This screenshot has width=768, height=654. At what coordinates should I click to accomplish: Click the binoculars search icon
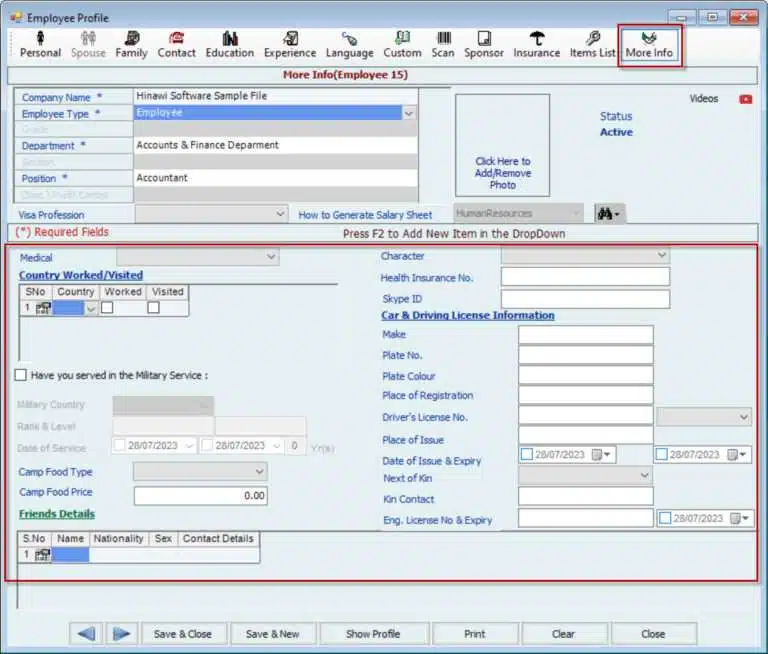(x=608, y=214)
